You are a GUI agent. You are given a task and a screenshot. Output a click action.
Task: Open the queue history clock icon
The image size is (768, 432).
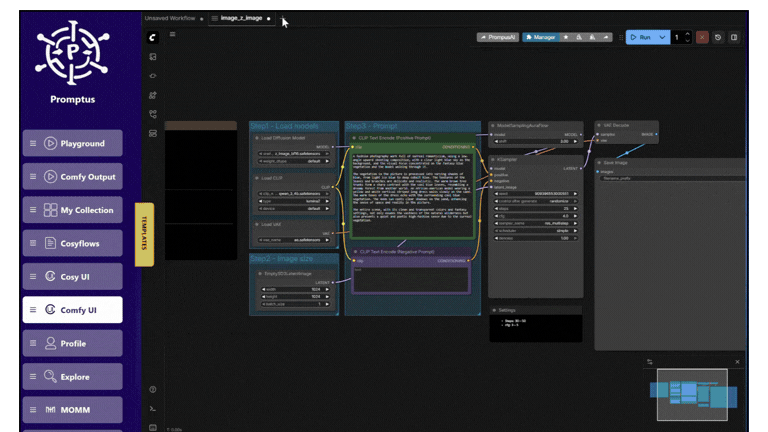(x=718, y=37)
